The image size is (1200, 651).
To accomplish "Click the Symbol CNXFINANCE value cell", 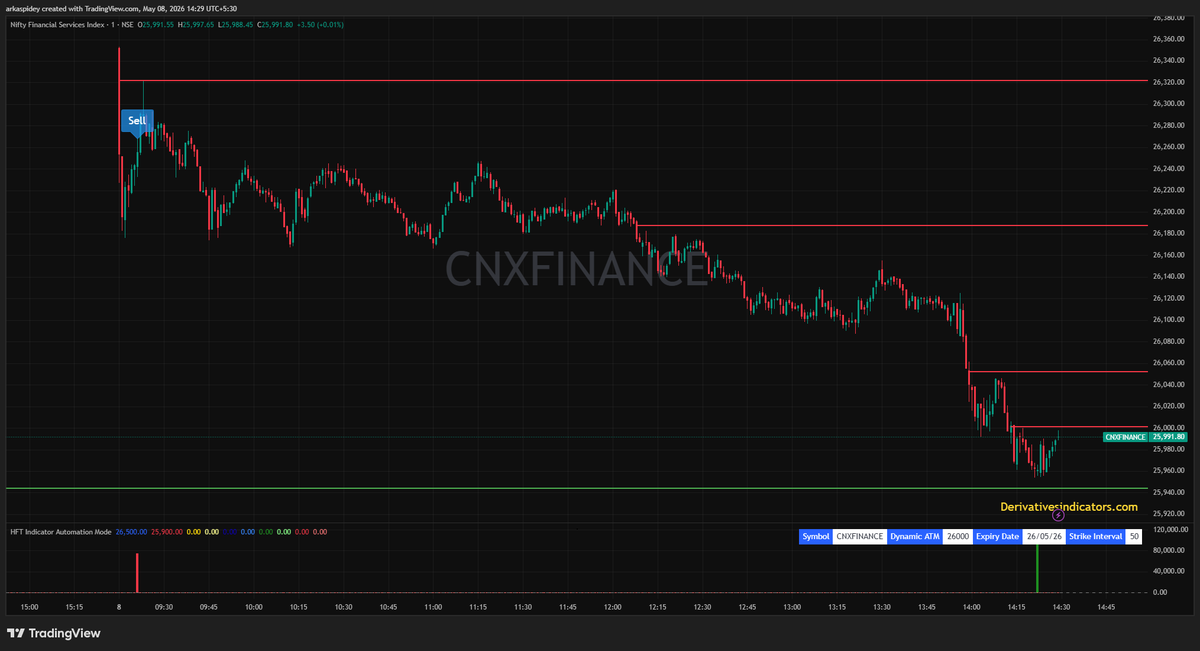I will pos(860,536).
